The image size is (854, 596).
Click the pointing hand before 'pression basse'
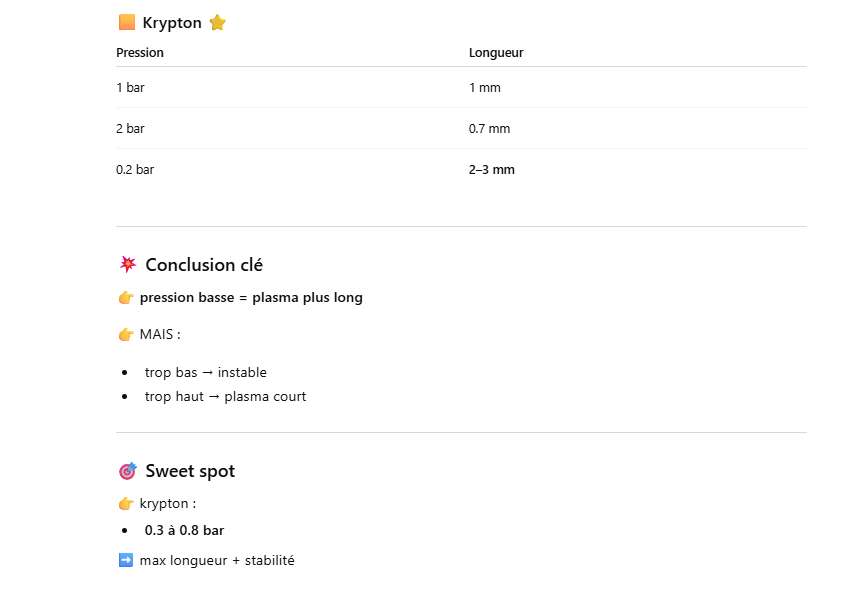coord(126,298)
